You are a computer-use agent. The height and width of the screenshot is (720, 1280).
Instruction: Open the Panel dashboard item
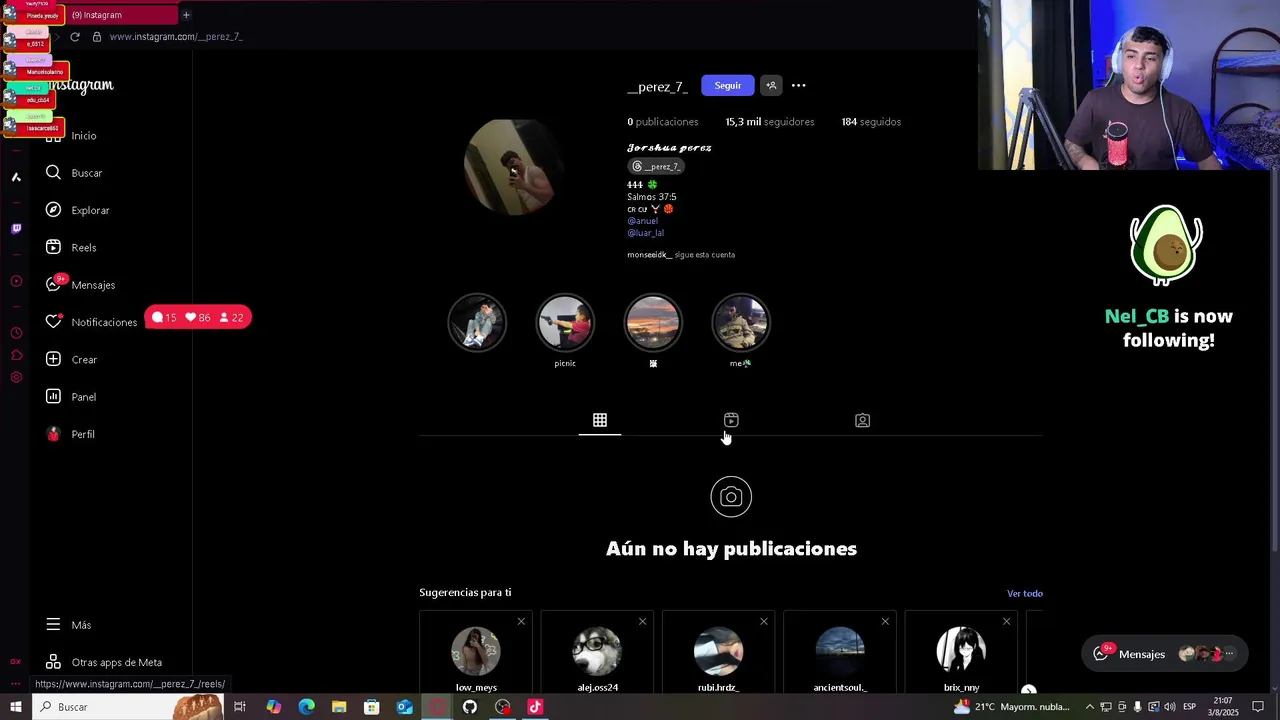pos(71,397)
